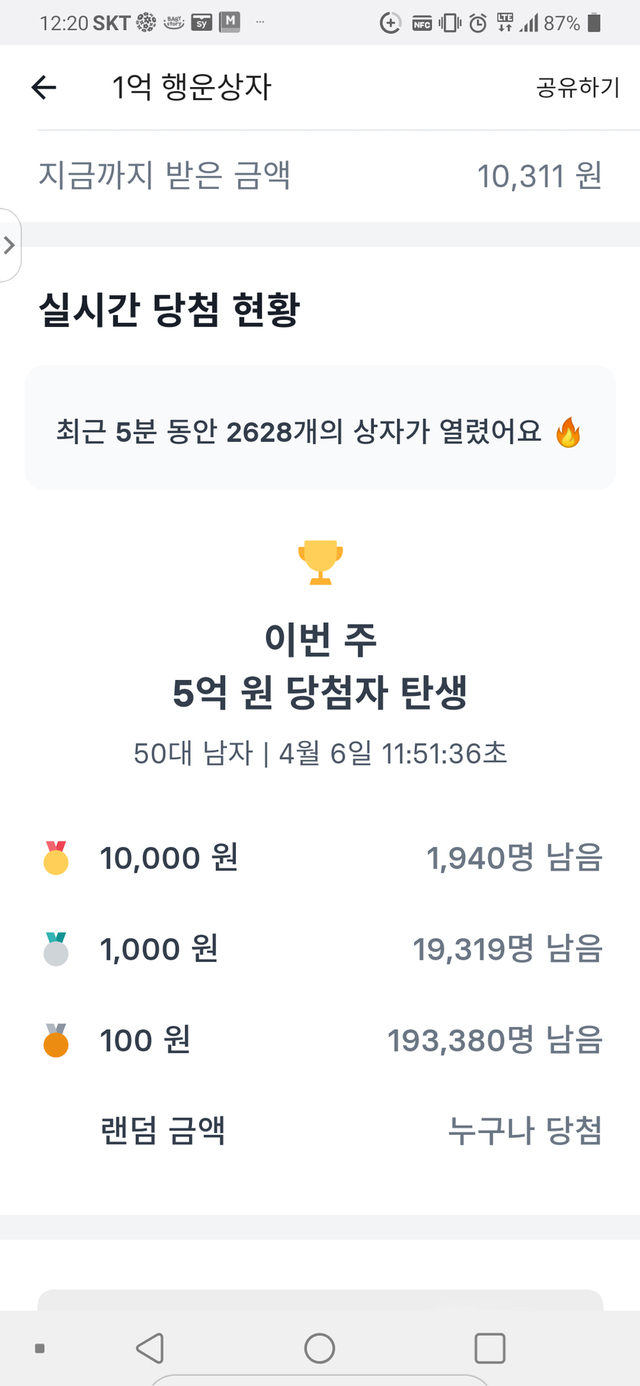
Task: Tap the back arrow icon
Action: pyautogui.click(x=44, y=88)
